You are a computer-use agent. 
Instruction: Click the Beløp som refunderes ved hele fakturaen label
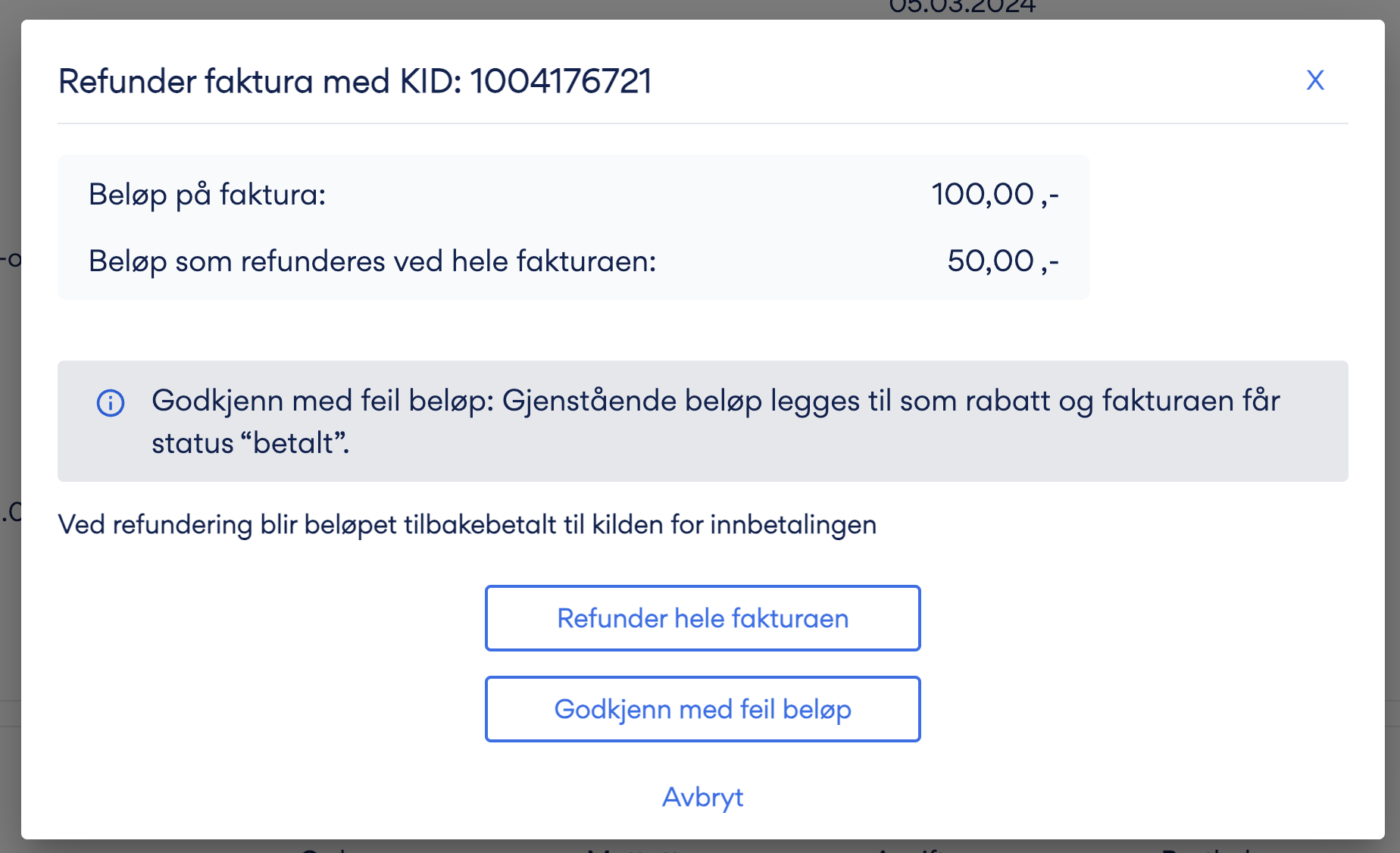coord(372,261)
